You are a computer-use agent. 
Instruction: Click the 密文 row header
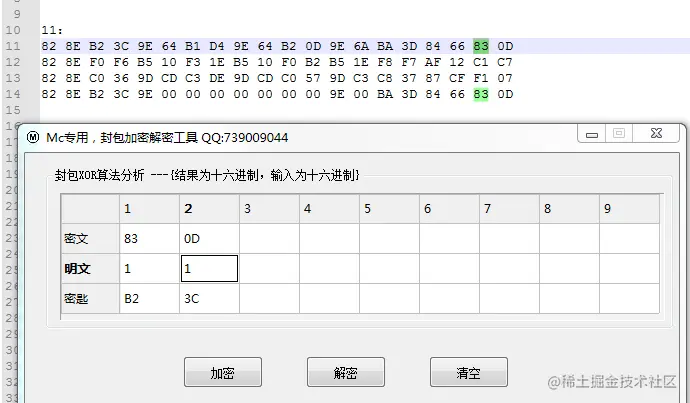coord(90,238)
